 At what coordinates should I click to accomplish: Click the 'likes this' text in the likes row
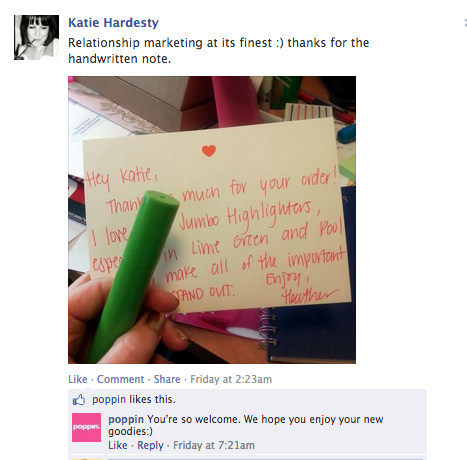[x=152, y=399]
